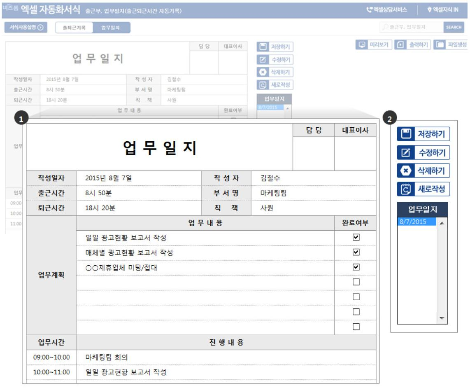Tick the last 완료여부 checkbox in 업무계획
The height and width of the screenshot is (388, 470).
pyautogui.click(x=356, y=326)
